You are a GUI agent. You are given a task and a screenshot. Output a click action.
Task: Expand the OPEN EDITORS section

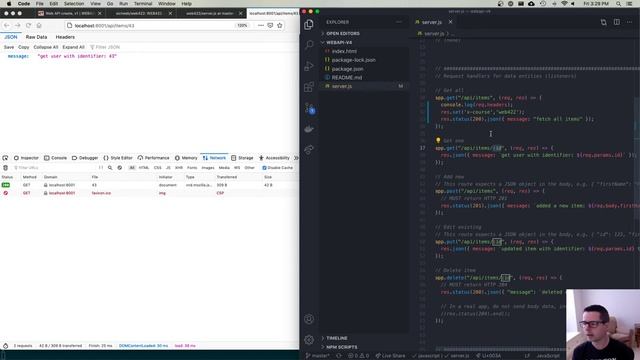pyautogui.click(x=363, y=33)
